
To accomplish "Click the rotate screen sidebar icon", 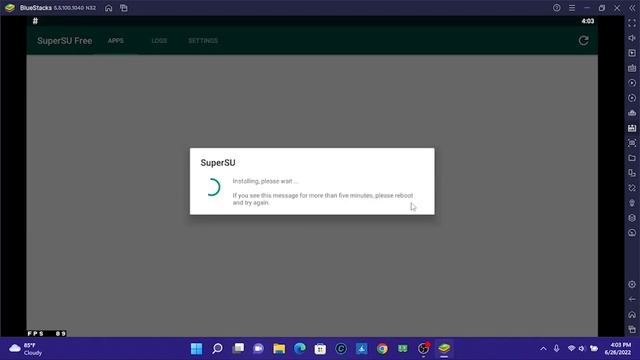I will (x=632, y=173).
